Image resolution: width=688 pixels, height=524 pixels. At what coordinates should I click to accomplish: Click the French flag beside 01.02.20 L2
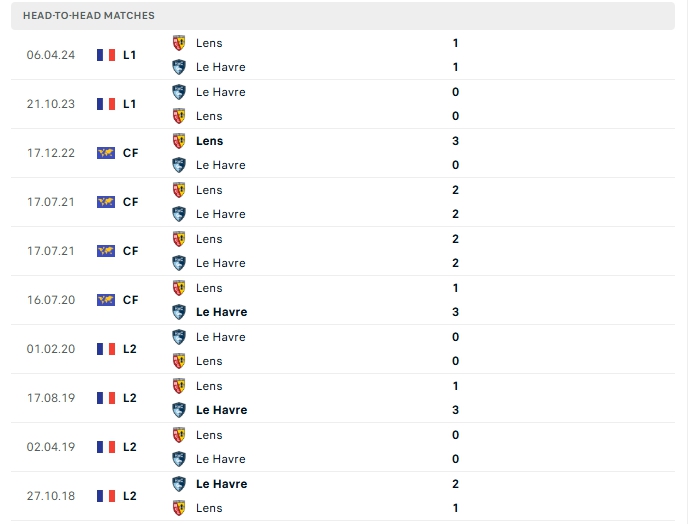pos(106,349)
